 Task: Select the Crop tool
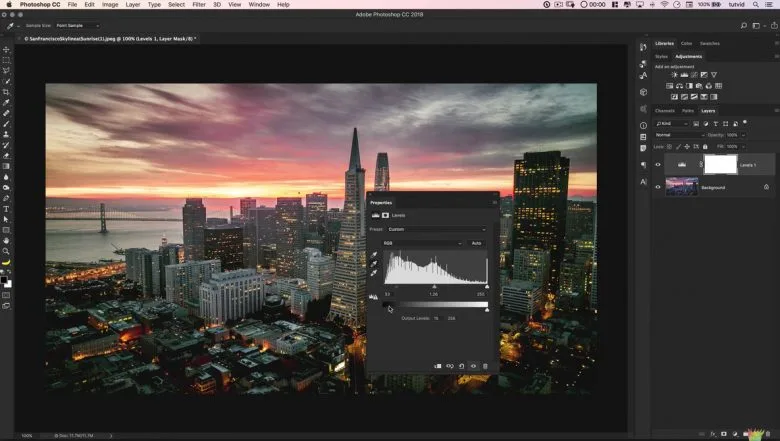[7, 92]
